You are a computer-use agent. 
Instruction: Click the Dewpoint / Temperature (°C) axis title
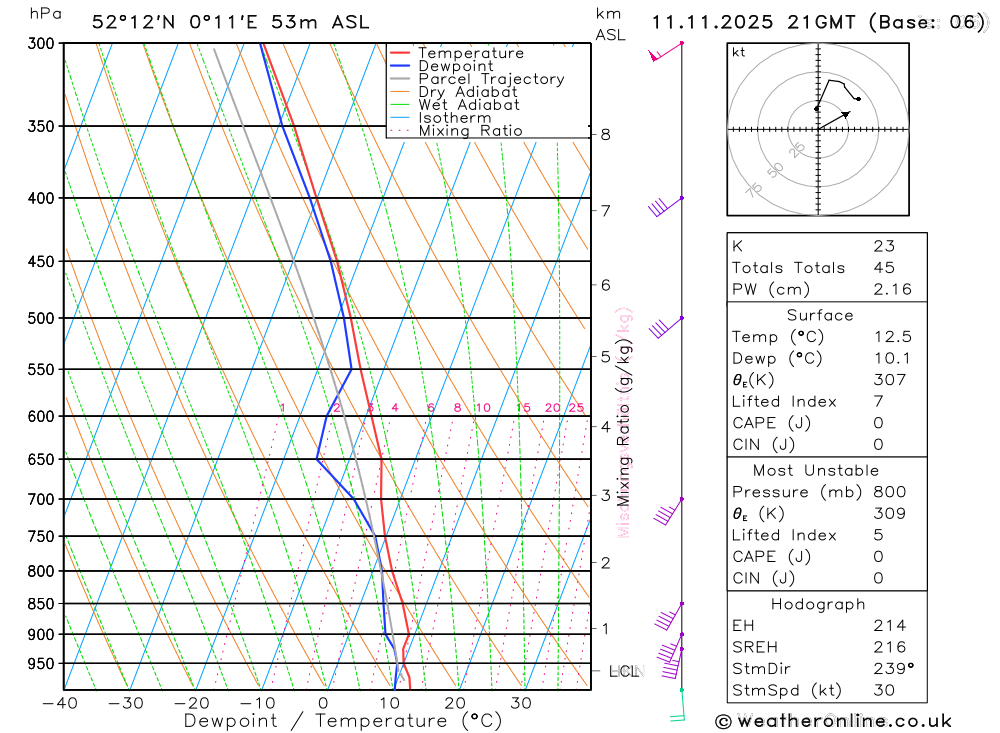[343, 721]
